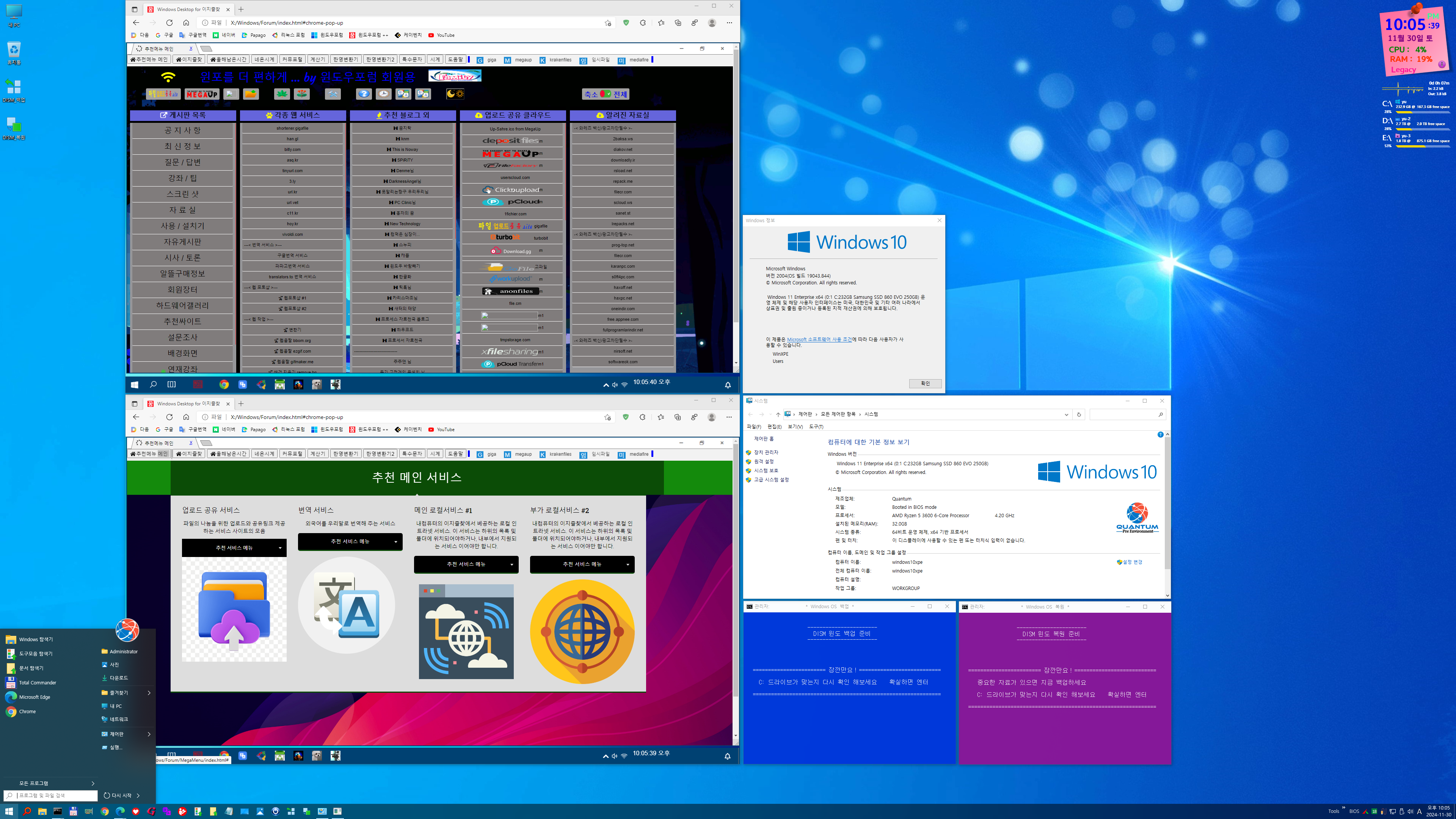Image resolution: width=1456 pixels, height=819 pixels.
Task: Open the 번역 서비스 추천 서비스 메뉴 dropdown
Action: tap(350, 541)
